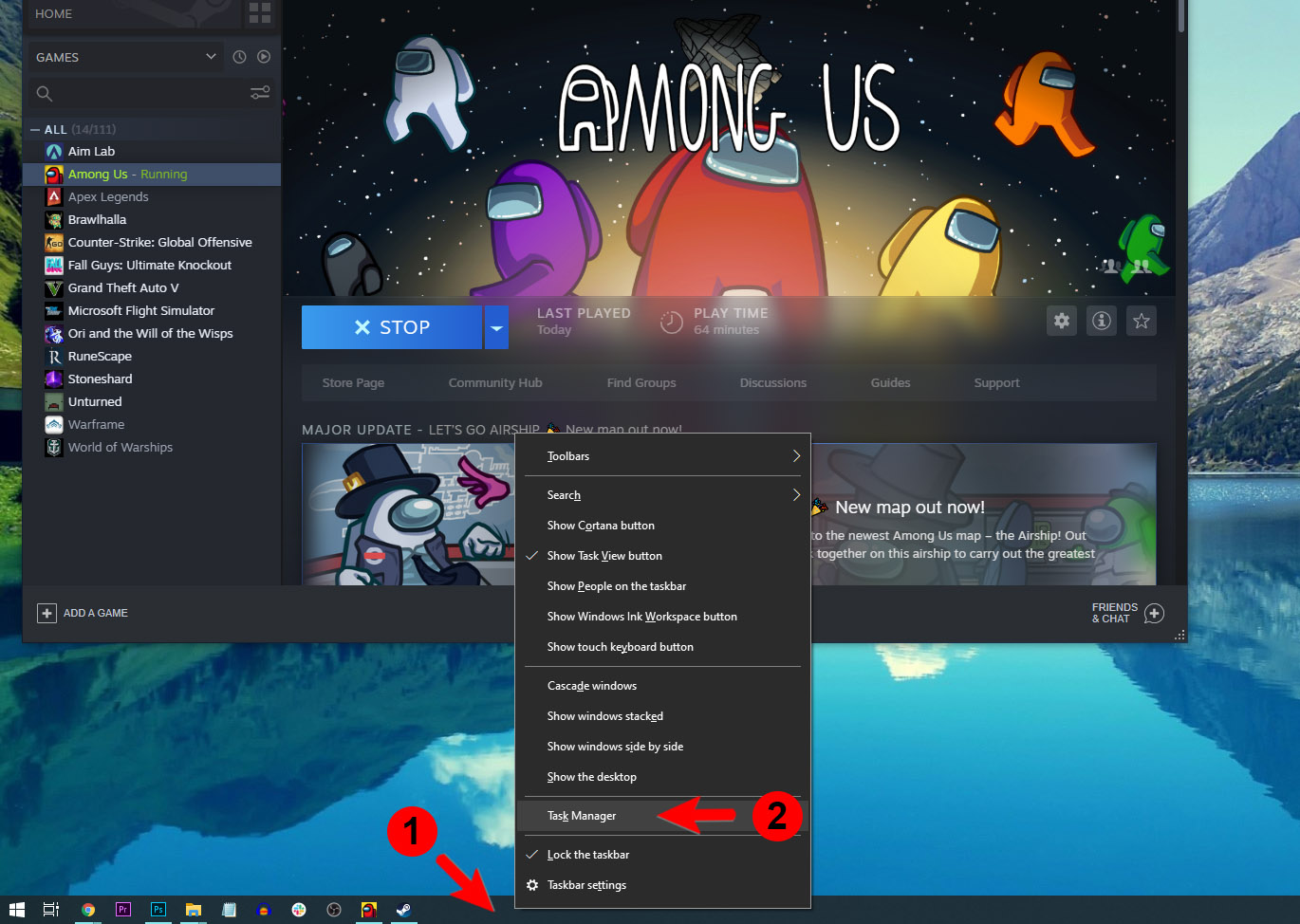Open the Among Us settings gear
The image size is (1300, 924).
click(1061, 321)
